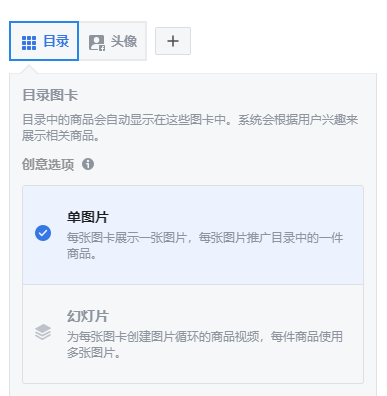Click the 单图片 description text
The image size is (387, 396).
tap(205, 246)
